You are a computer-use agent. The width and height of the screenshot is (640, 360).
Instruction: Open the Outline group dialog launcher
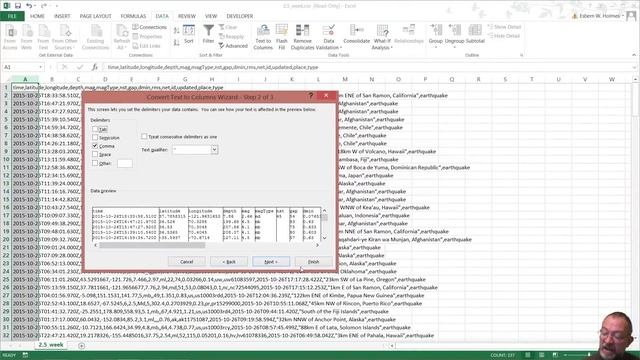(521, 55)
